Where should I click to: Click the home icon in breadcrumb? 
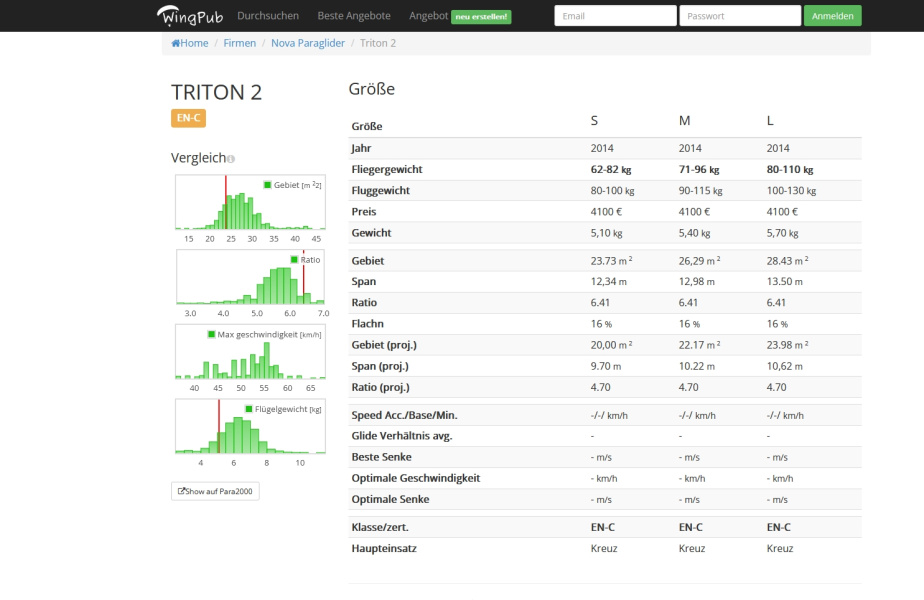pos(175,43)
